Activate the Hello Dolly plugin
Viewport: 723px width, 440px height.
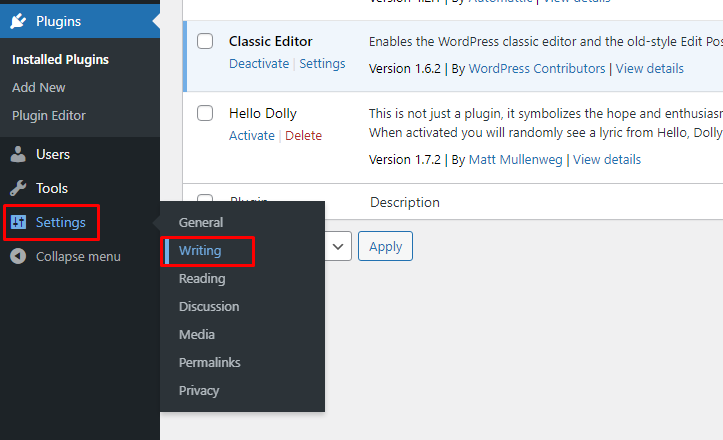(252, 135)
